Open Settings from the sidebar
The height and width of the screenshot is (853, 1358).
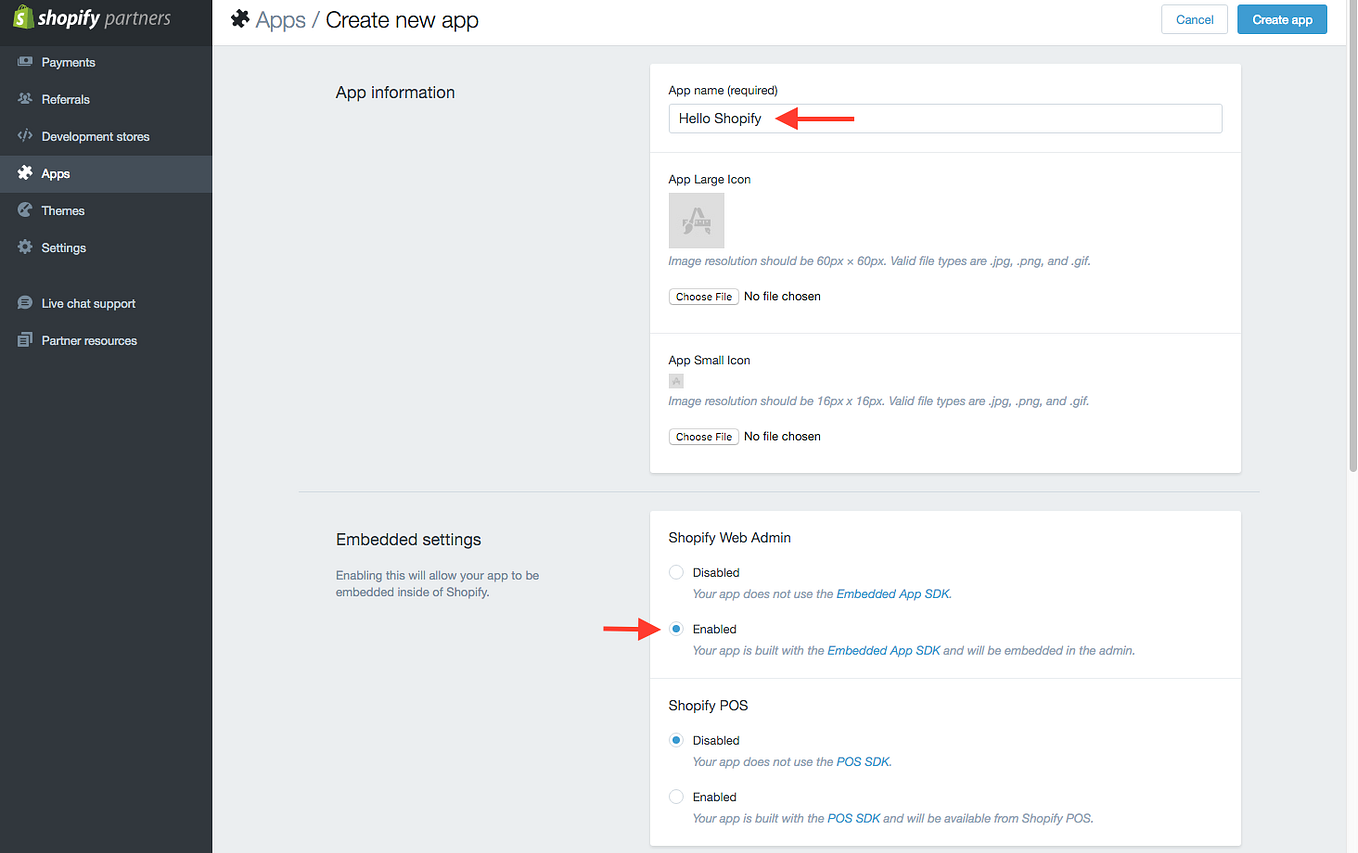click(x=63, y=247)
